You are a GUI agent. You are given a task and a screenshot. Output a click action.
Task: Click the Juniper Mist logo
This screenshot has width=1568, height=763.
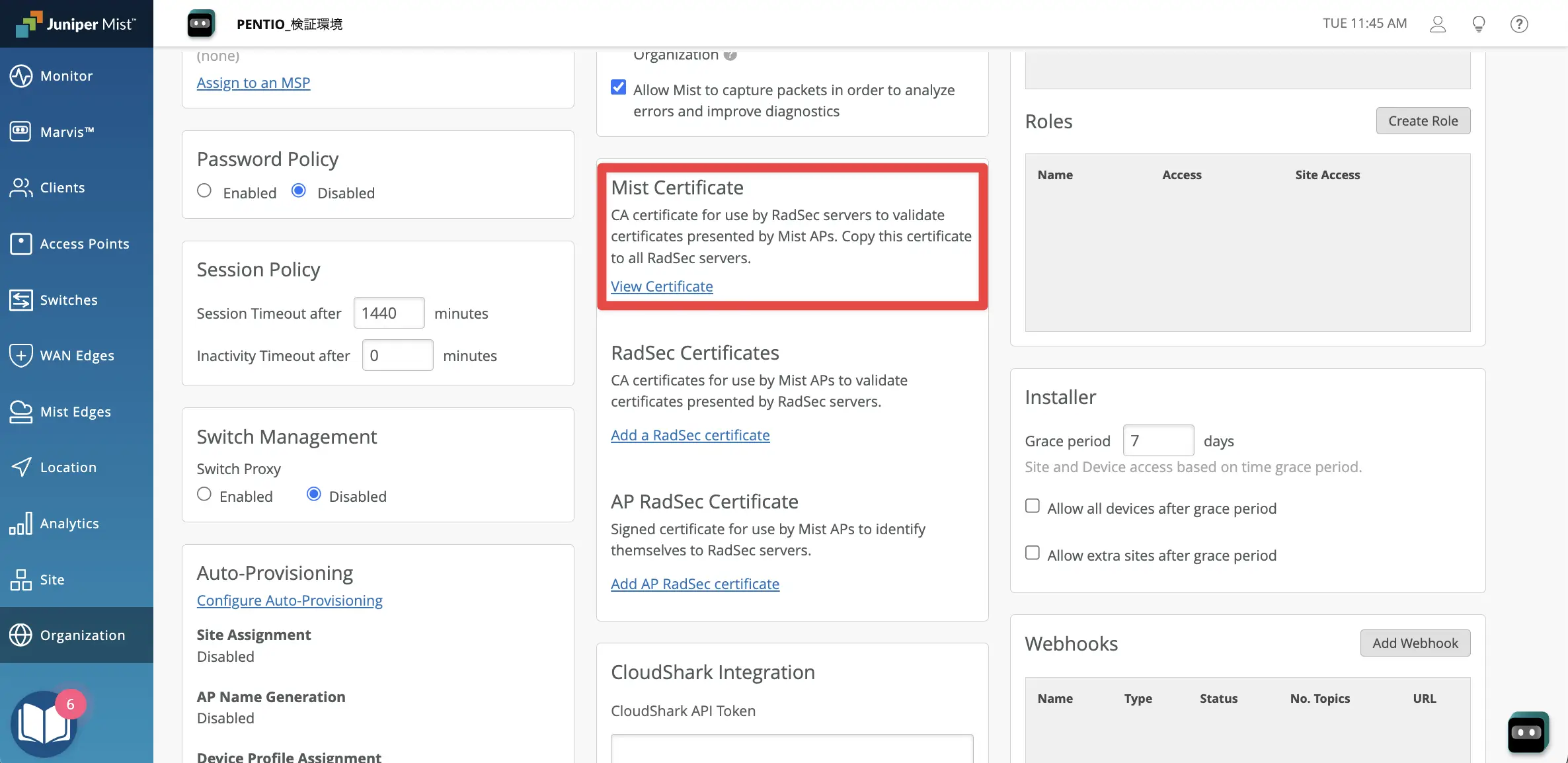coord(76,24)
